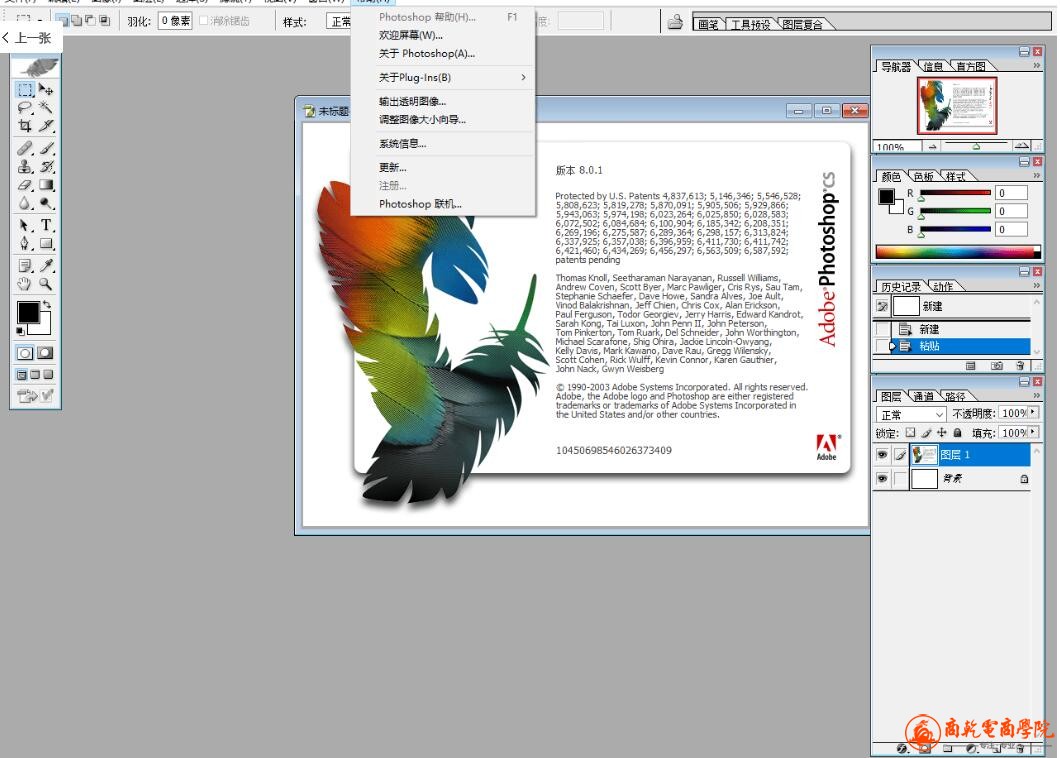
Task: Open the 样式 dropdown in options bar
Action: pyautogui.click(x=339, y=22)
